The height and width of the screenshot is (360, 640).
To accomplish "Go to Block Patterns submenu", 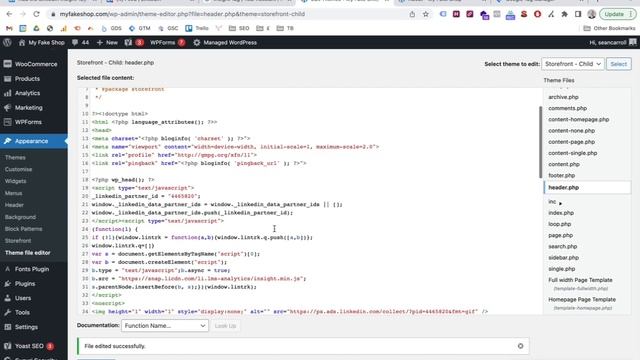I will point(23,229).
